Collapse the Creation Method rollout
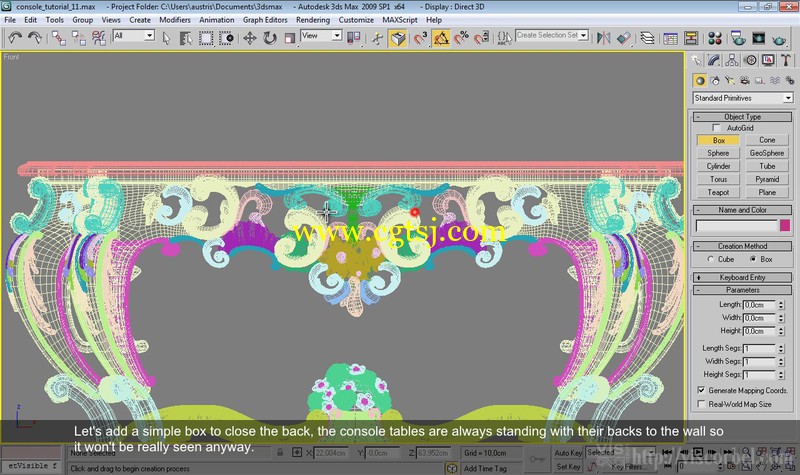This screenshot has height=475, width=800. tap(742, 246)
